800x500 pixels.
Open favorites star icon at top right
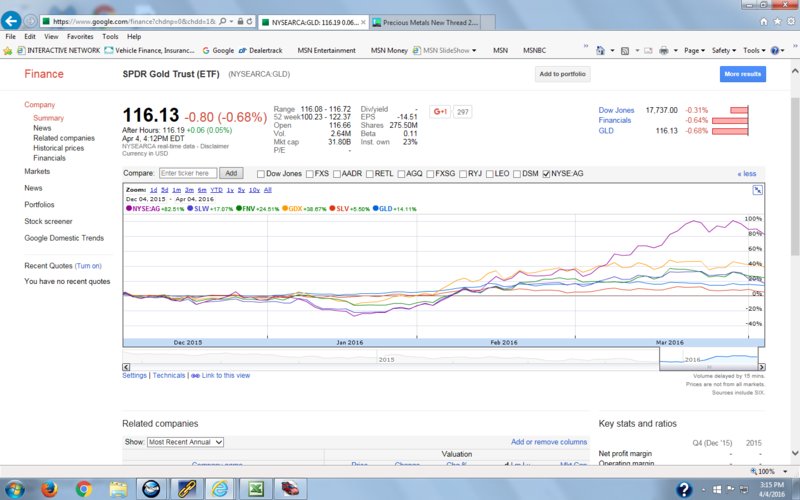777,21
